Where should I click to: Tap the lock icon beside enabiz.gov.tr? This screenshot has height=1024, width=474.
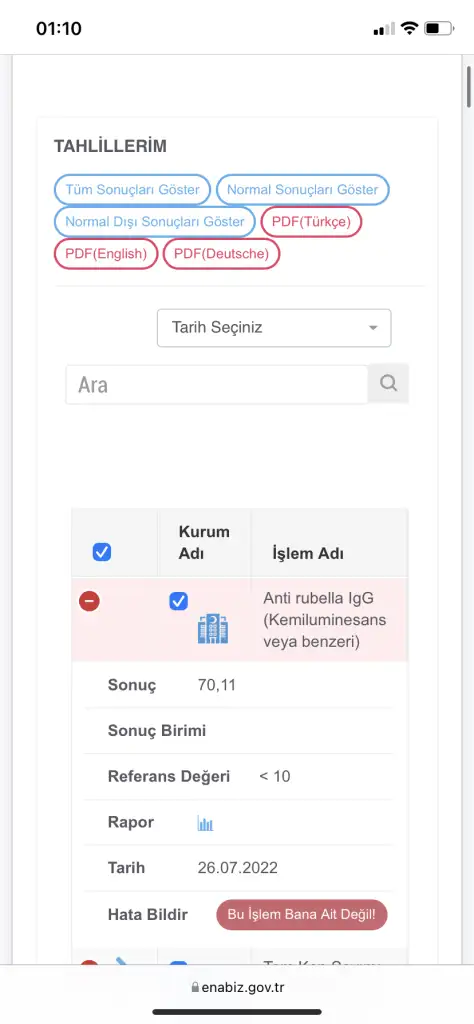coord(195,988)
